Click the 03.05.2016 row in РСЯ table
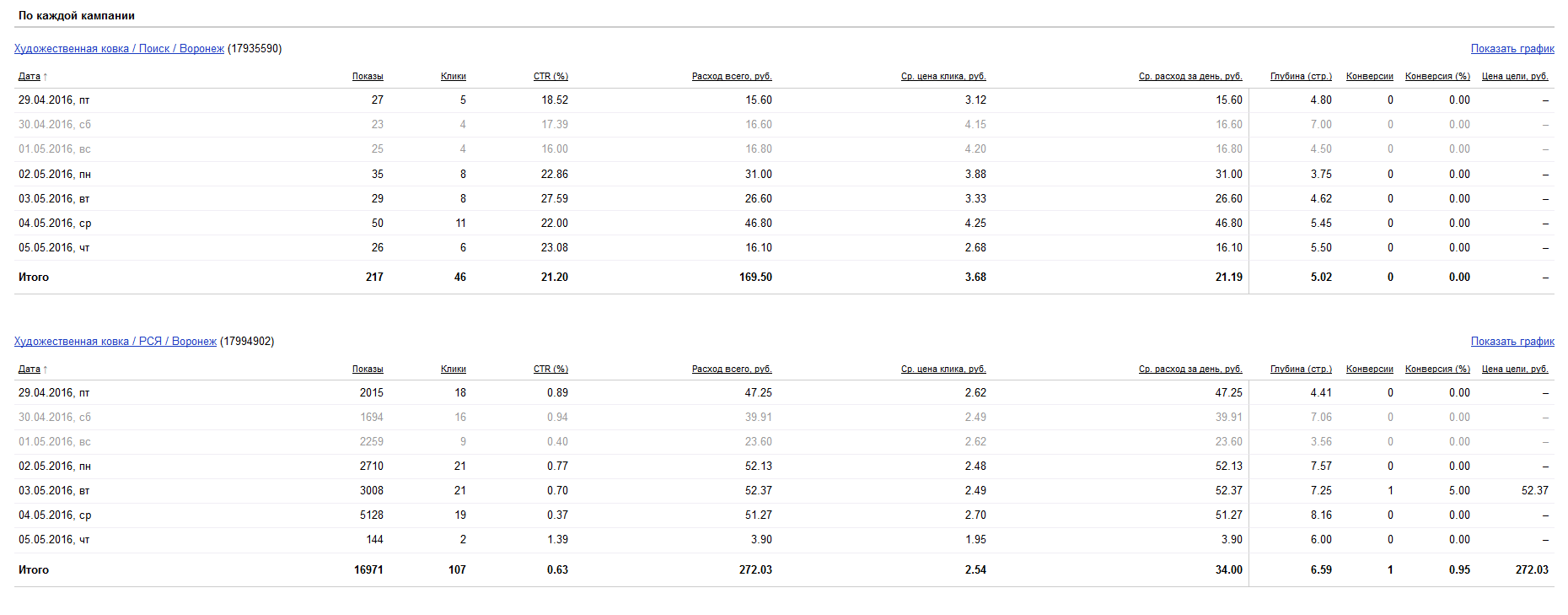Image resolution: width=1568 pixels, height=615 pixels. click(784, 491)
